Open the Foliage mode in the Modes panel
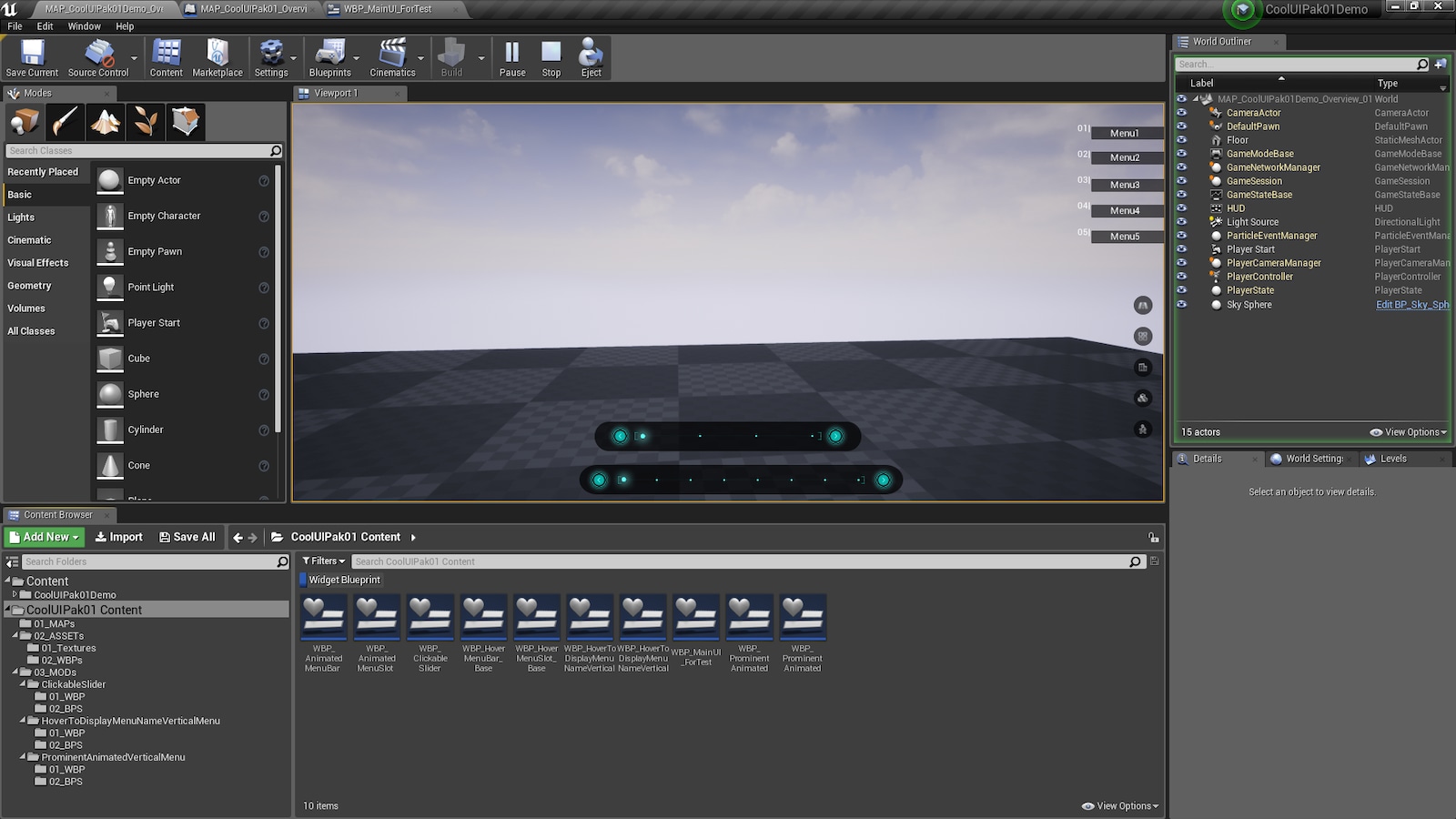This screenshot has height=819, width=1456. click(x=146, y=121)
